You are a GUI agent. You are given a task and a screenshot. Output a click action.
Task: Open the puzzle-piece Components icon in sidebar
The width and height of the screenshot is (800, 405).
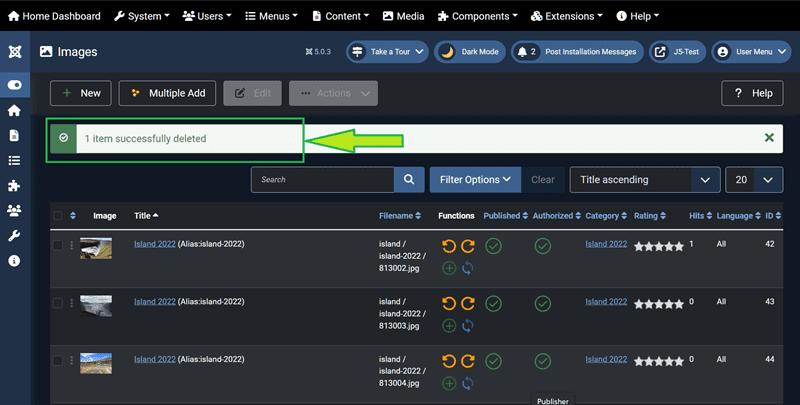[14, 185]
